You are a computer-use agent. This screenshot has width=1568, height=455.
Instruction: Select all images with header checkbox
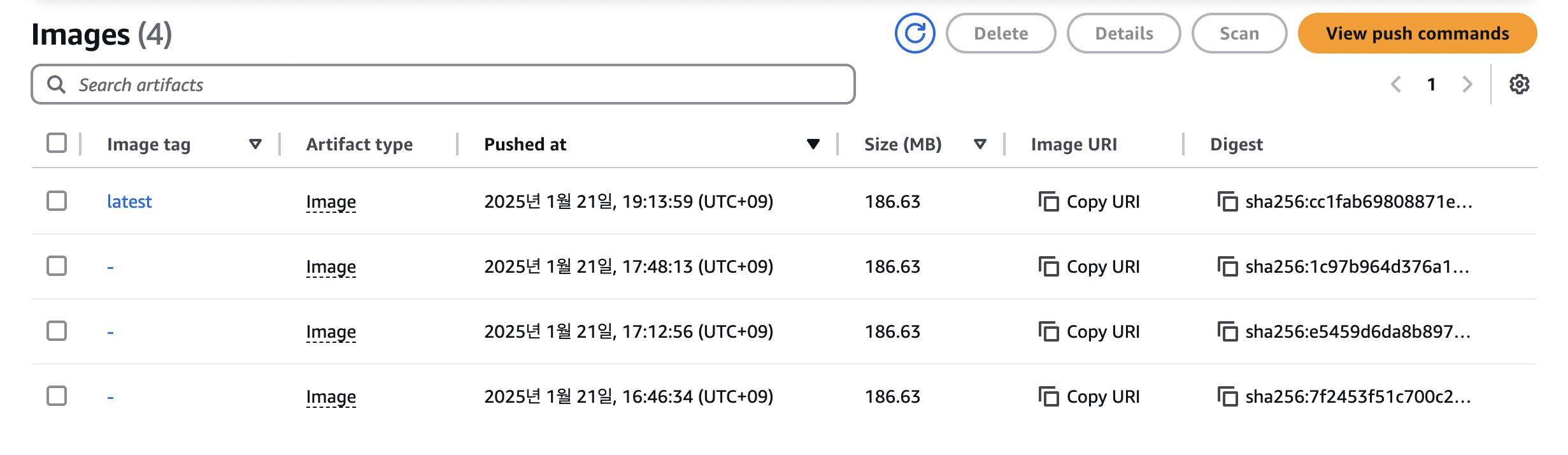(x=57, y=143)
